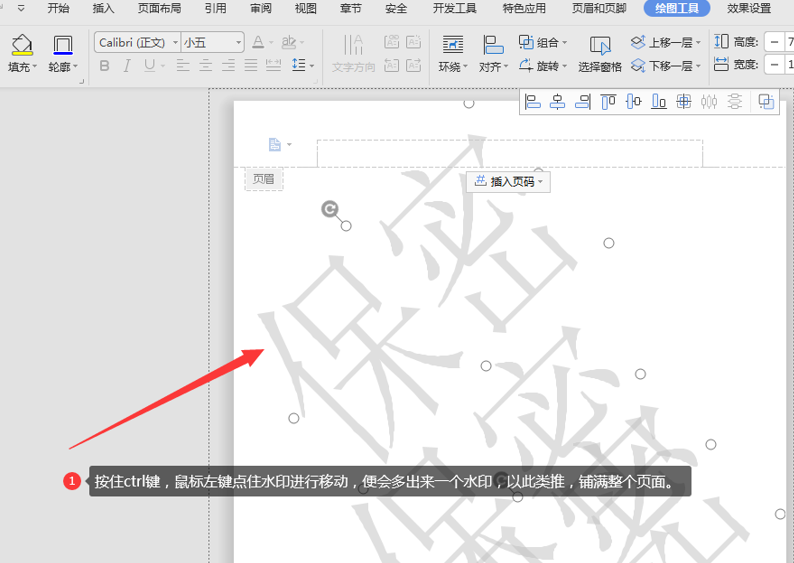Viewport: 794px width, 563px height.
Task: Open the 小五 font size dropdown
Action: coord(239,43)
